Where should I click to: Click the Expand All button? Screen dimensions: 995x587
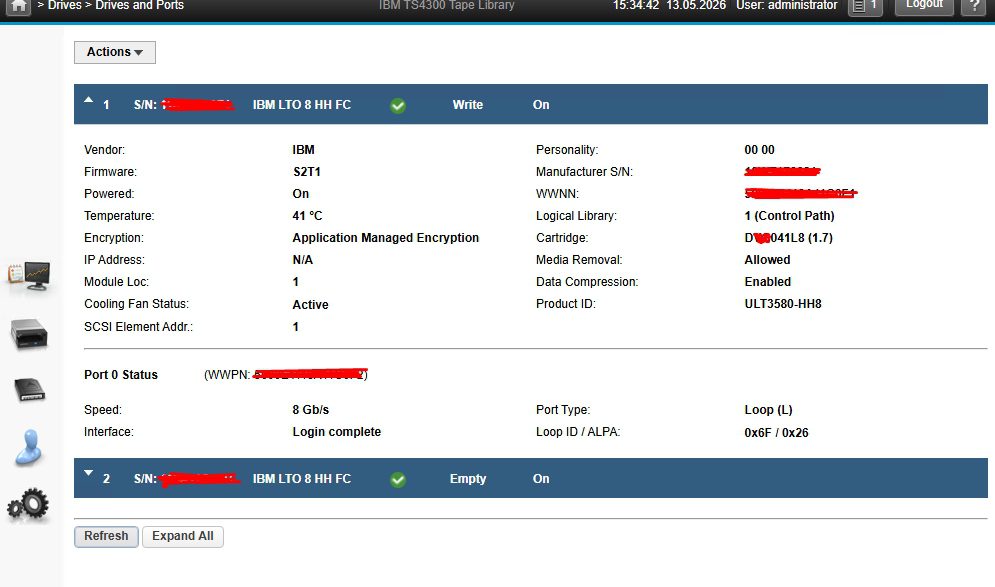point(183,536)
